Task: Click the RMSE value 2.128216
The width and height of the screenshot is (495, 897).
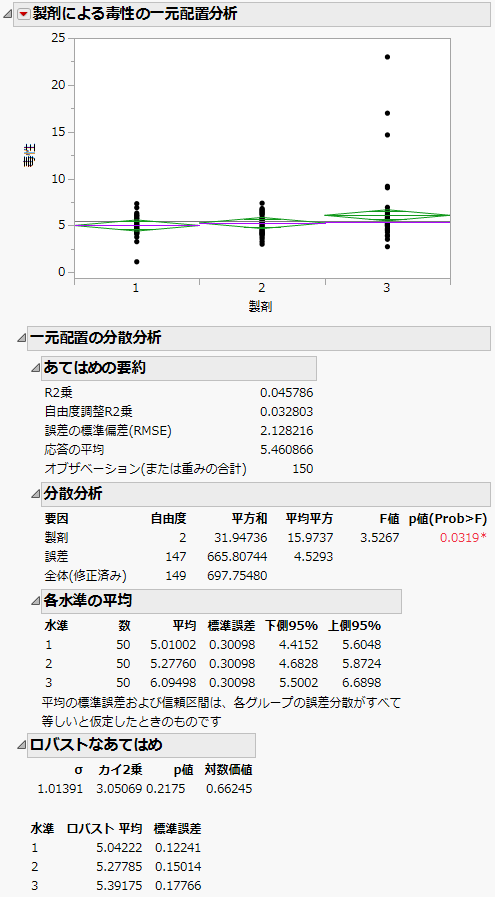Action: 287,431
